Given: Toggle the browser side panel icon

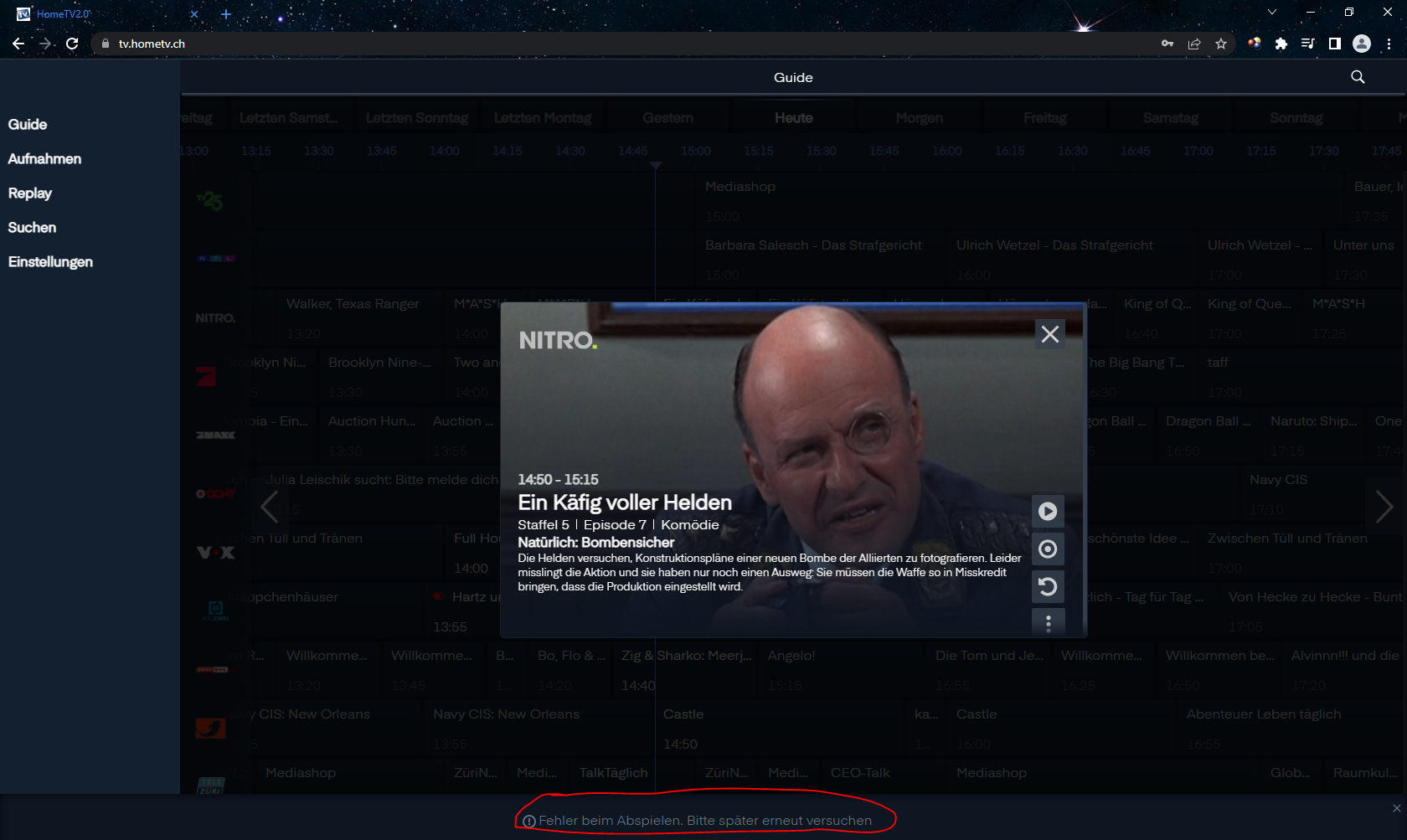Looking at the screenshot, I should pos(1335,44).
